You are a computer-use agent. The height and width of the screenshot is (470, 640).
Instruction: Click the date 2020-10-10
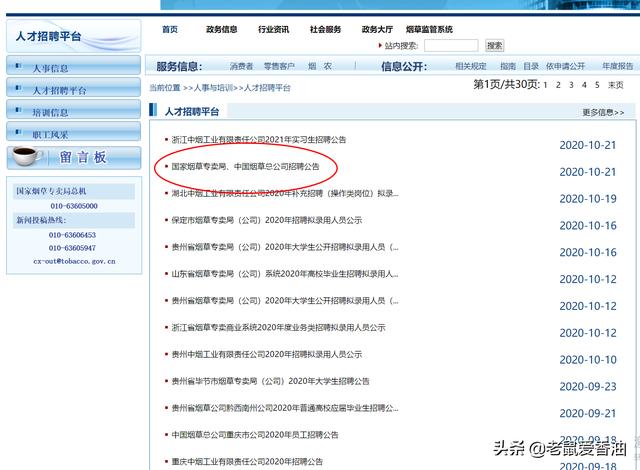pos(588,359)
